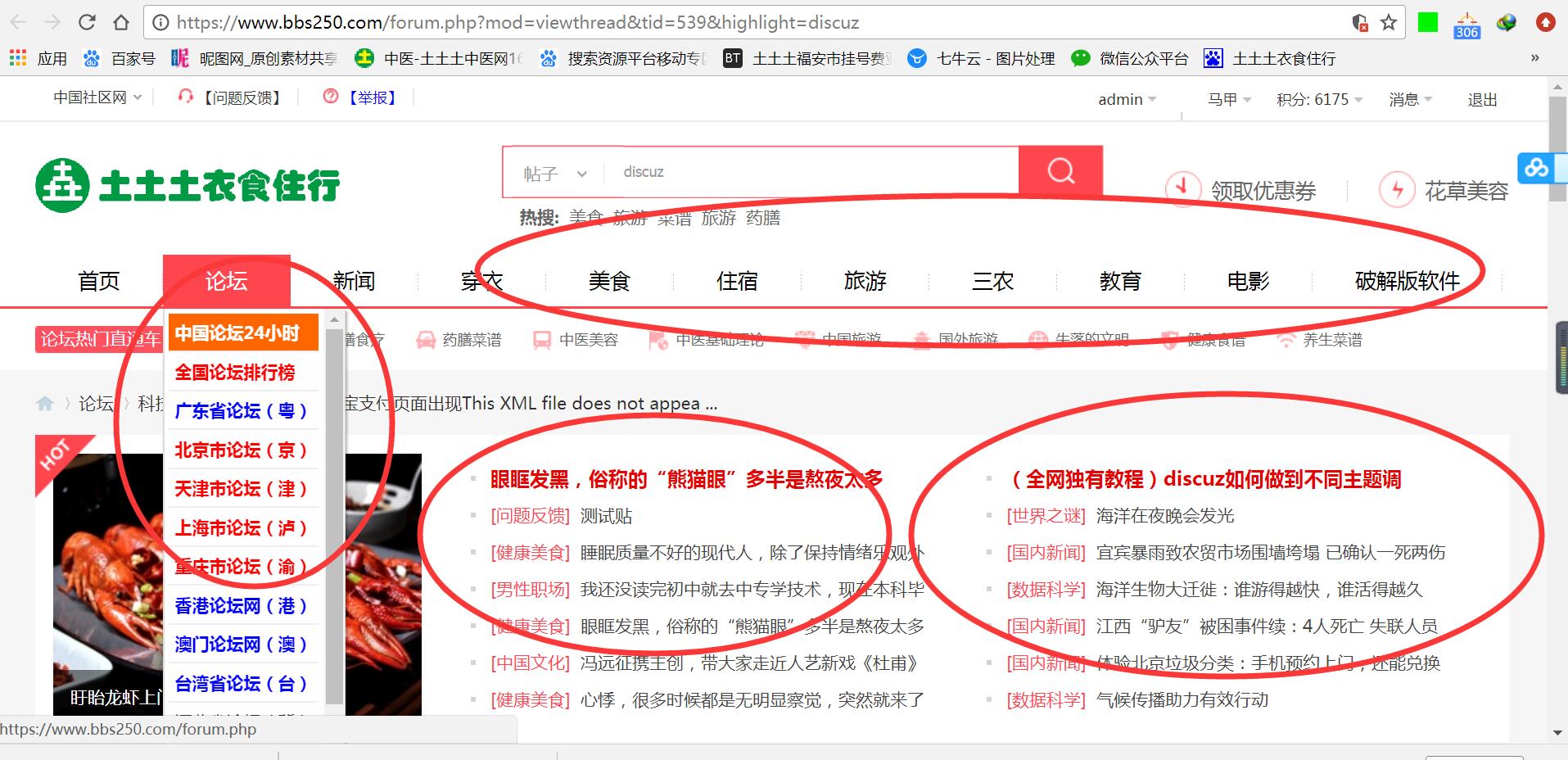Viewport: 1568px width, 760px height.
Task: Reload the page with refresh icon
Action: coord(87,22)
